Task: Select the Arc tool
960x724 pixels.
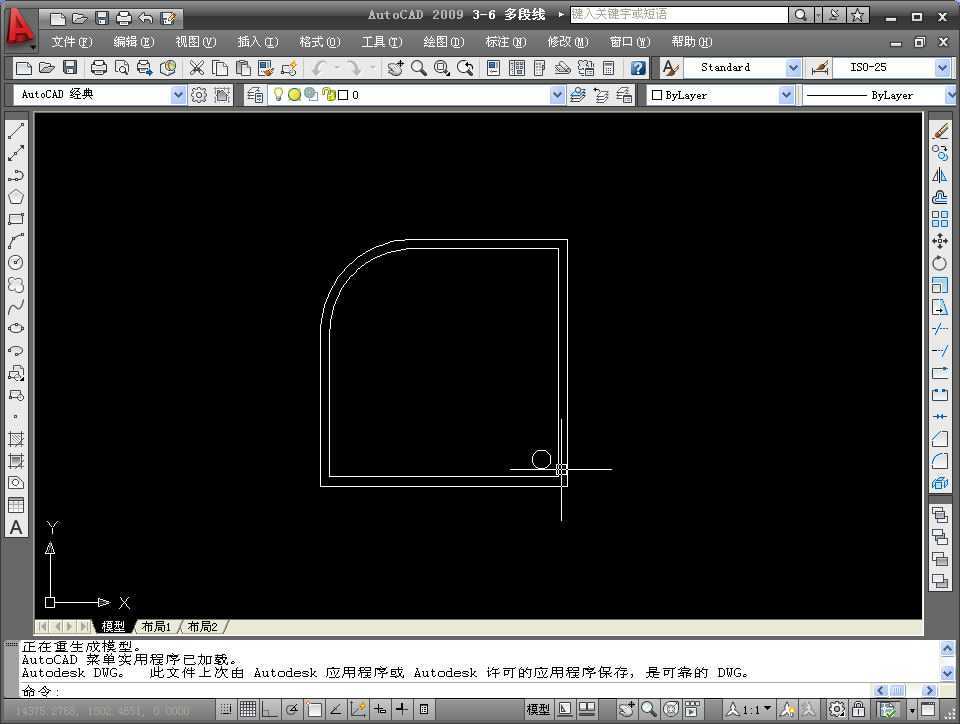Action: point(16,241)
